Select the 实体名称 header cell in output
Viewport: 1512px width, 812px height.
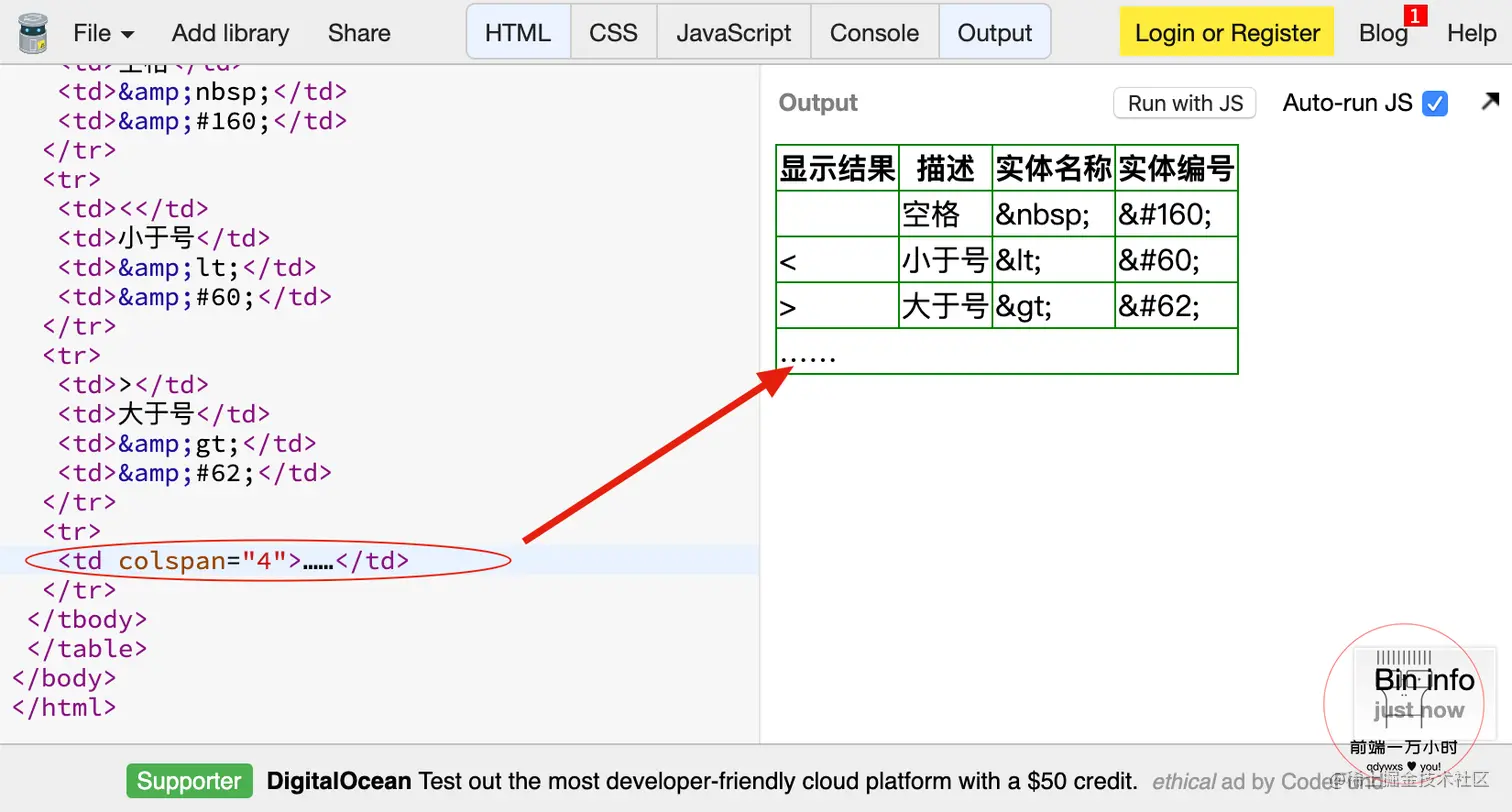click(x=1054, y=168)
